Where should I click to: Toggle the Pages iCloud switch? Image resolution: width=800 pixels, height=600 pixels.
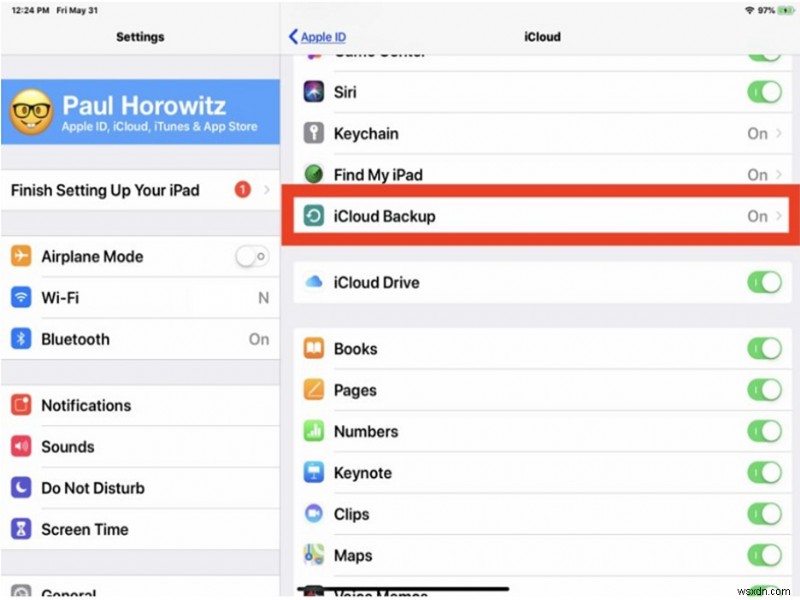pyautogui.click(x=764, y=390)
